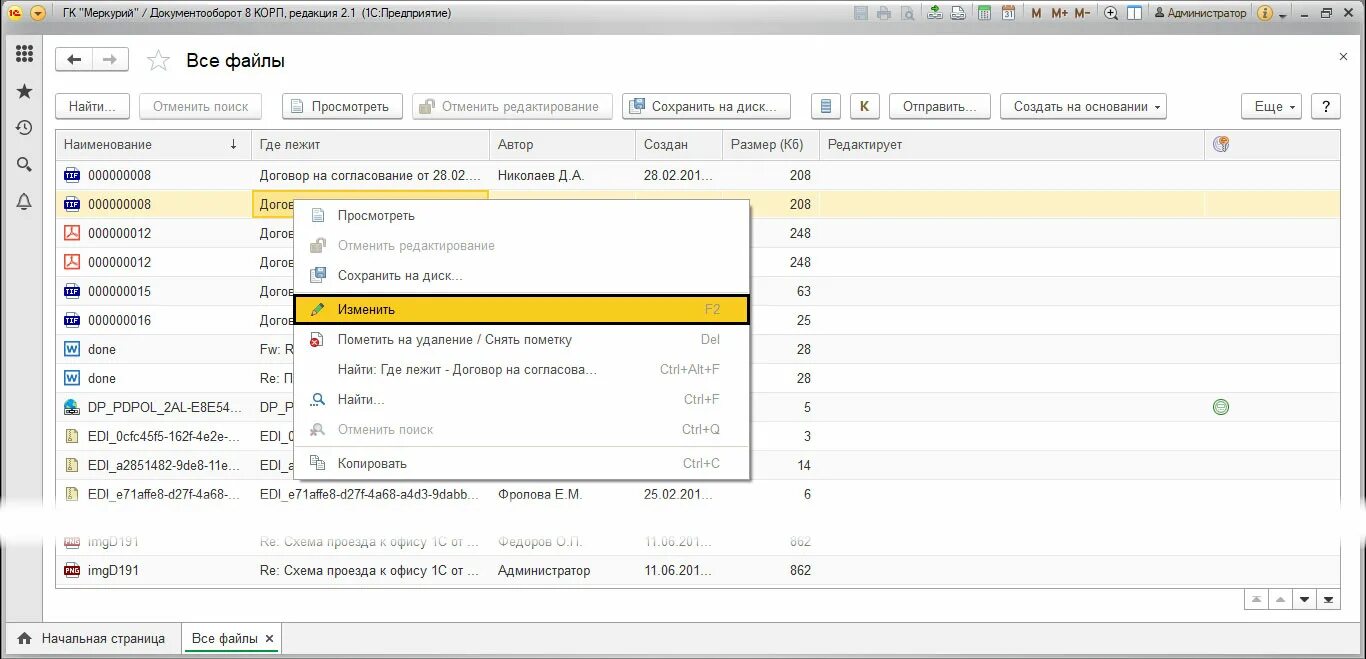Screen dimensions: 1366x659
Task: Click the 'Где лежит' column header
Action: pyautogui.click(x=370, y=144)
